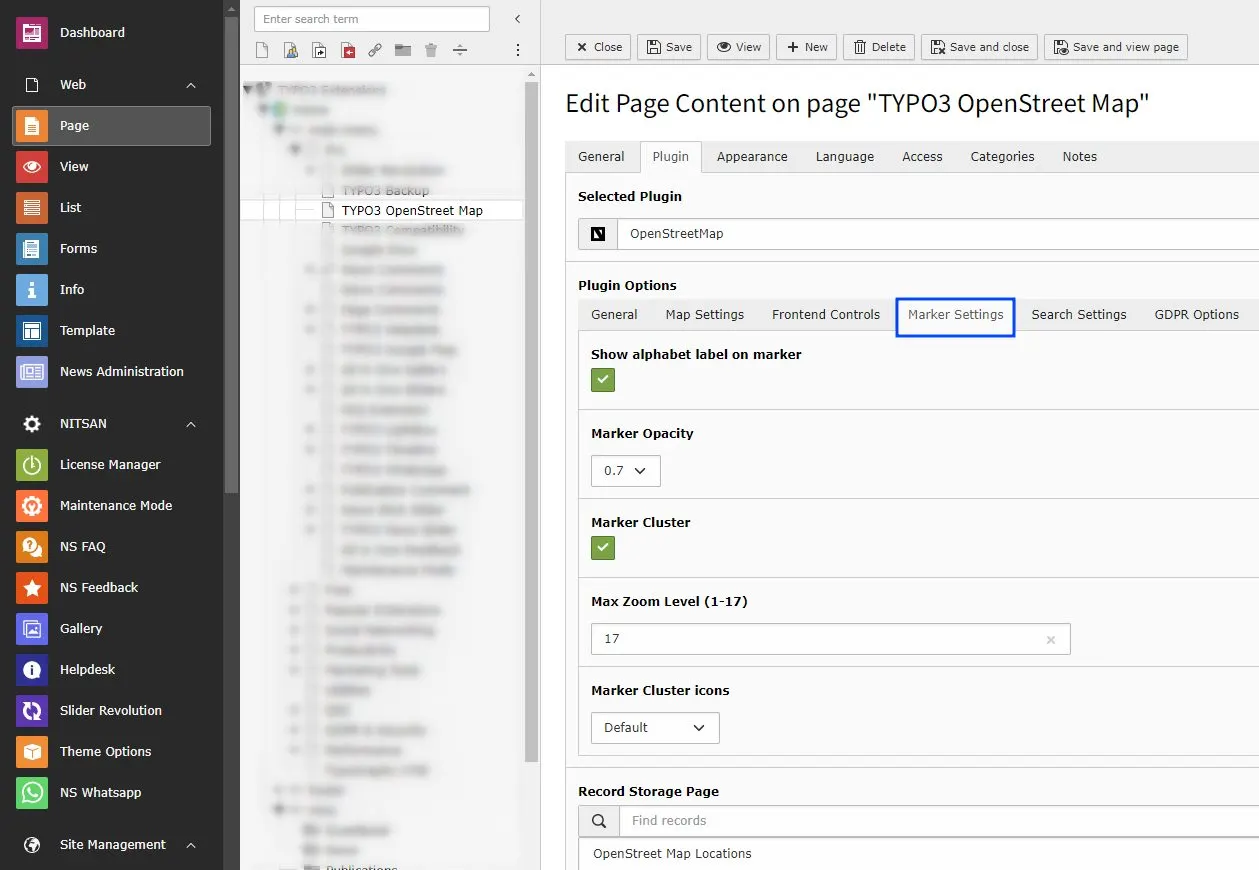The image size is (1259, 870).
Task: Open the GDPR Options tab
Action: [1197, 315]
